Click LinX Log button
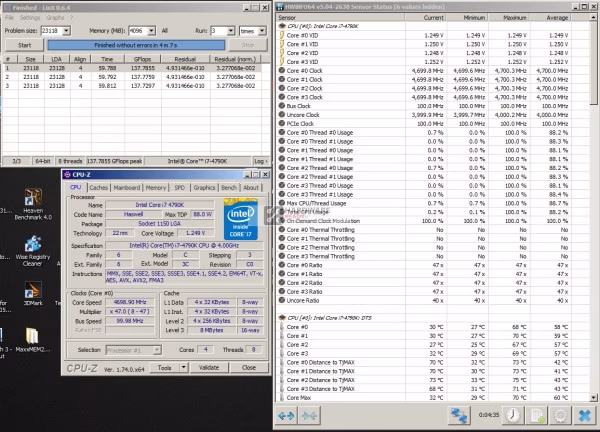Image resolution: width=600 pixels, height=432 pixels. click(261, 161)
